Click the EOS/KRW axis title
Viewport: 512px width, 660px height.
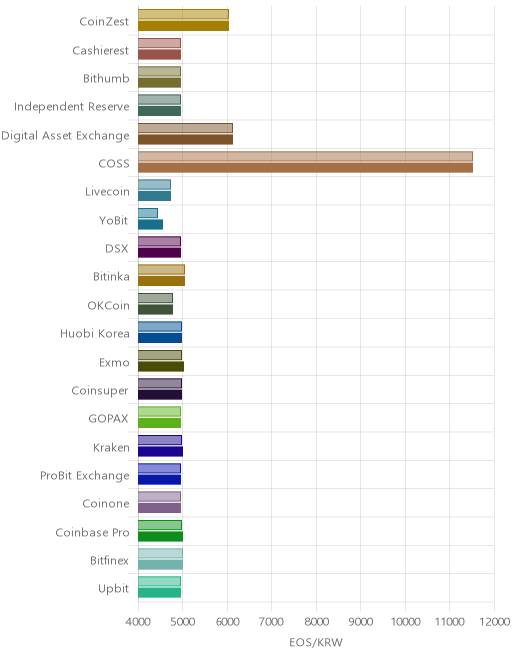click(x=316, y=642)
